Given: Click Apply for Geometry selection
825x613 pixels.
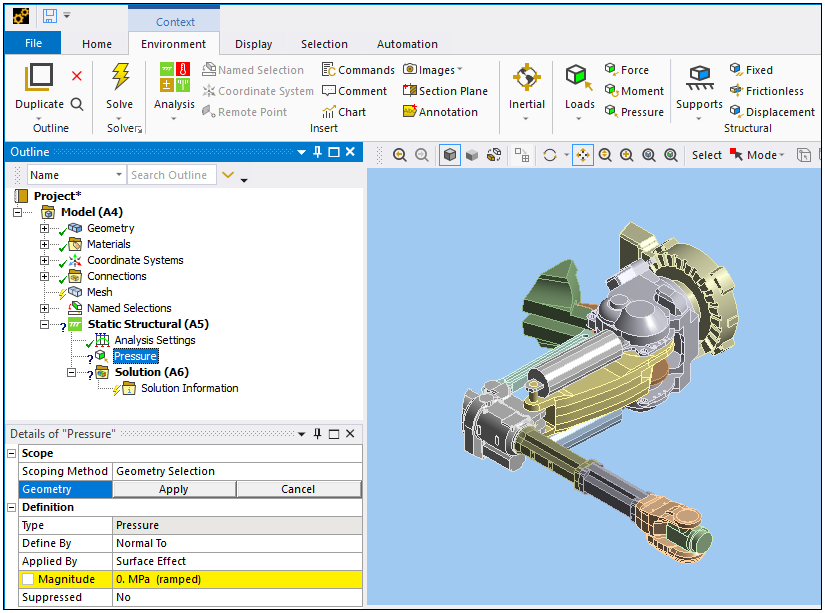Looking at the screenshot, I should 174,489.
